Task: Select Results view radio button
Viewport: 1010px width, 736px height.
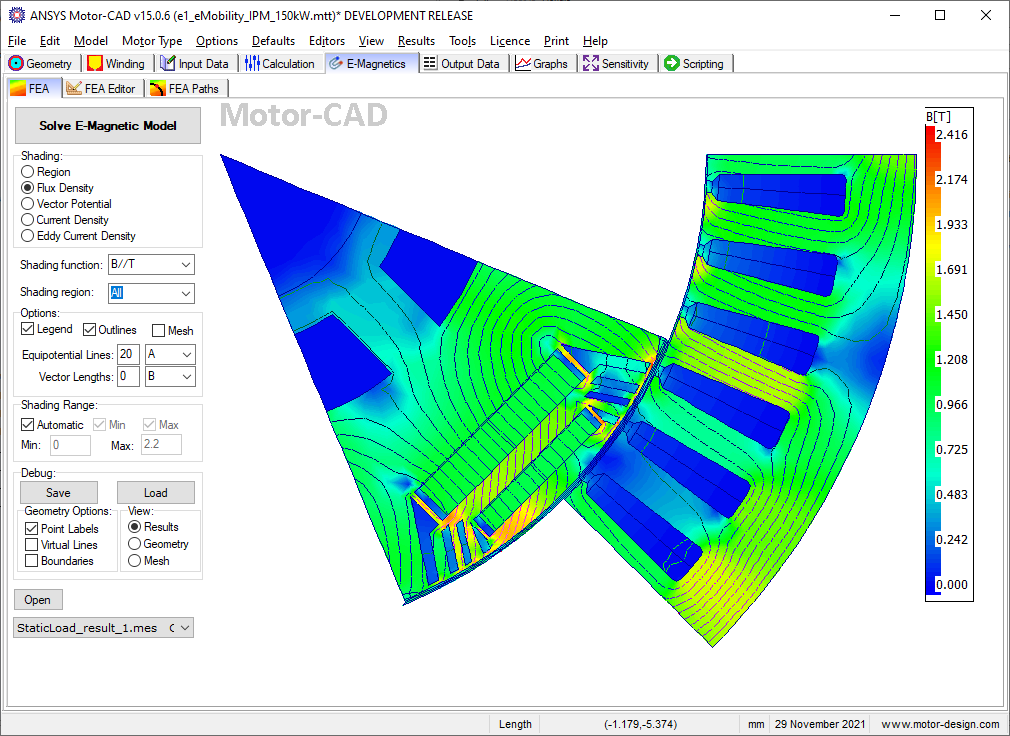Action: pyautogui.click(x=134, y=527)
